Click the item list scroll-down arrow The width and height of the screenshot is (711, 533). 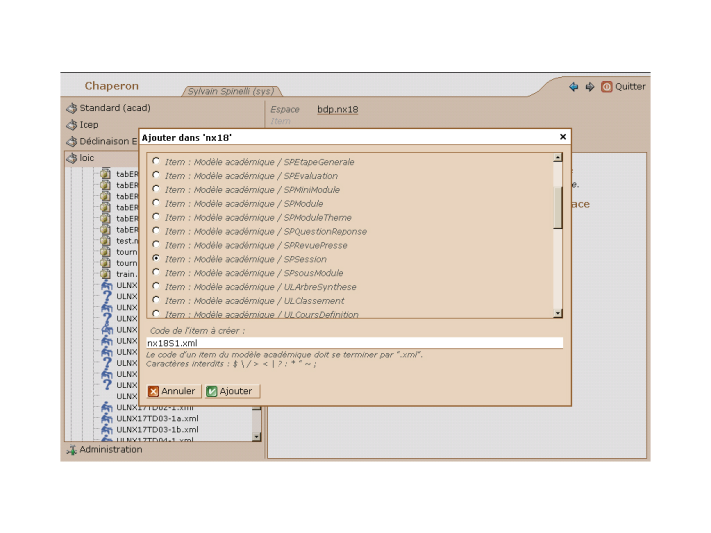558,313
